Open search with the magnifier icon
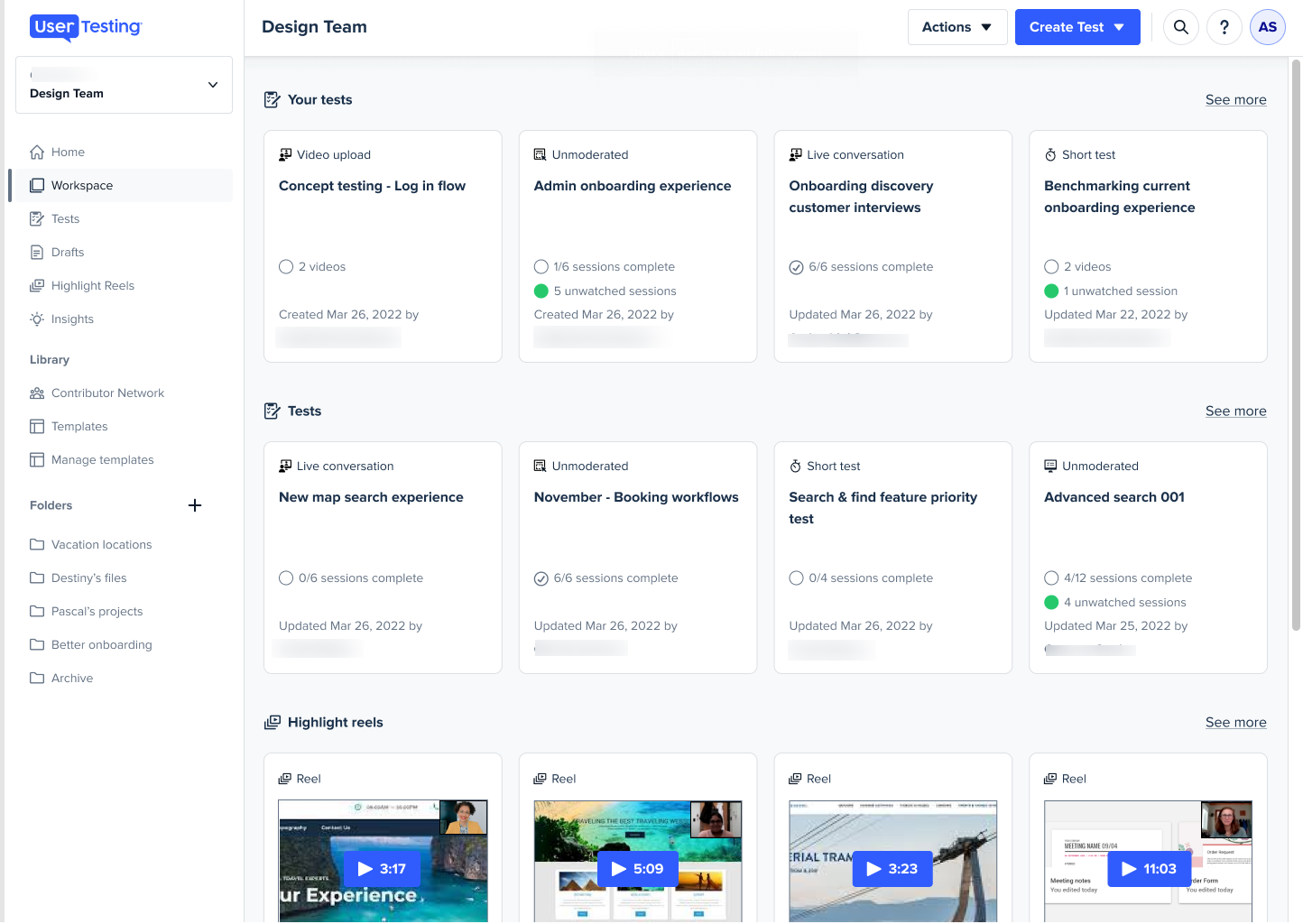The image size is (1303, 924). coord(1180,27)
